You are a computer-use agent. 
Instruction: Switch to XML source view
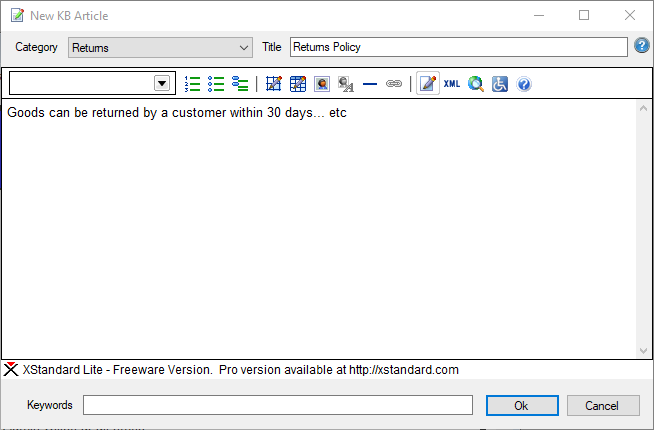[452, 84]
